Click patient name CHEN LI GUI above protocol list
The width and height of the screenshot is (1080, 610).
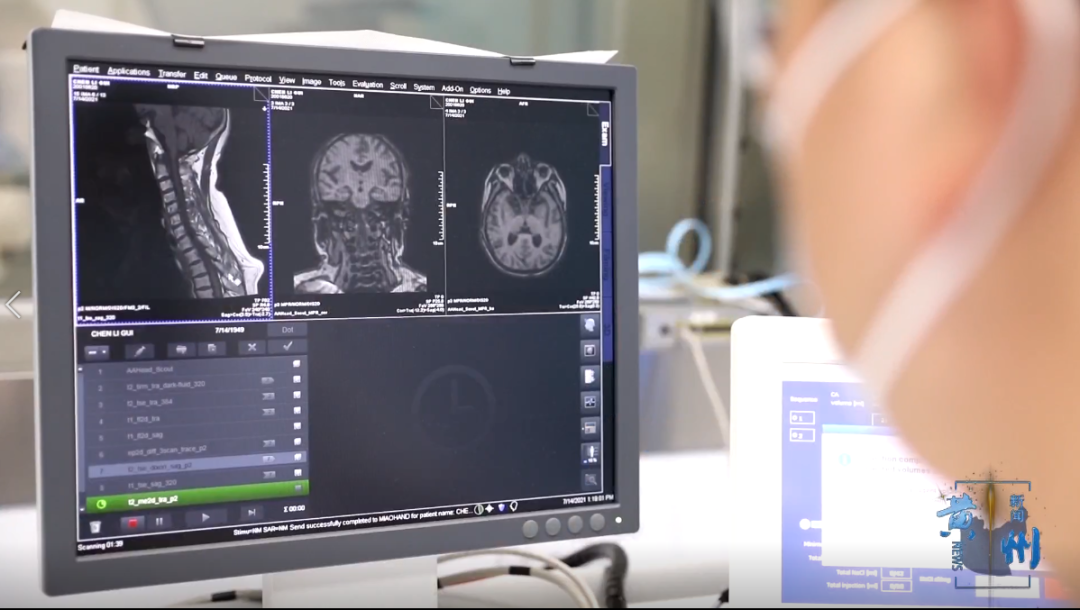113,334
